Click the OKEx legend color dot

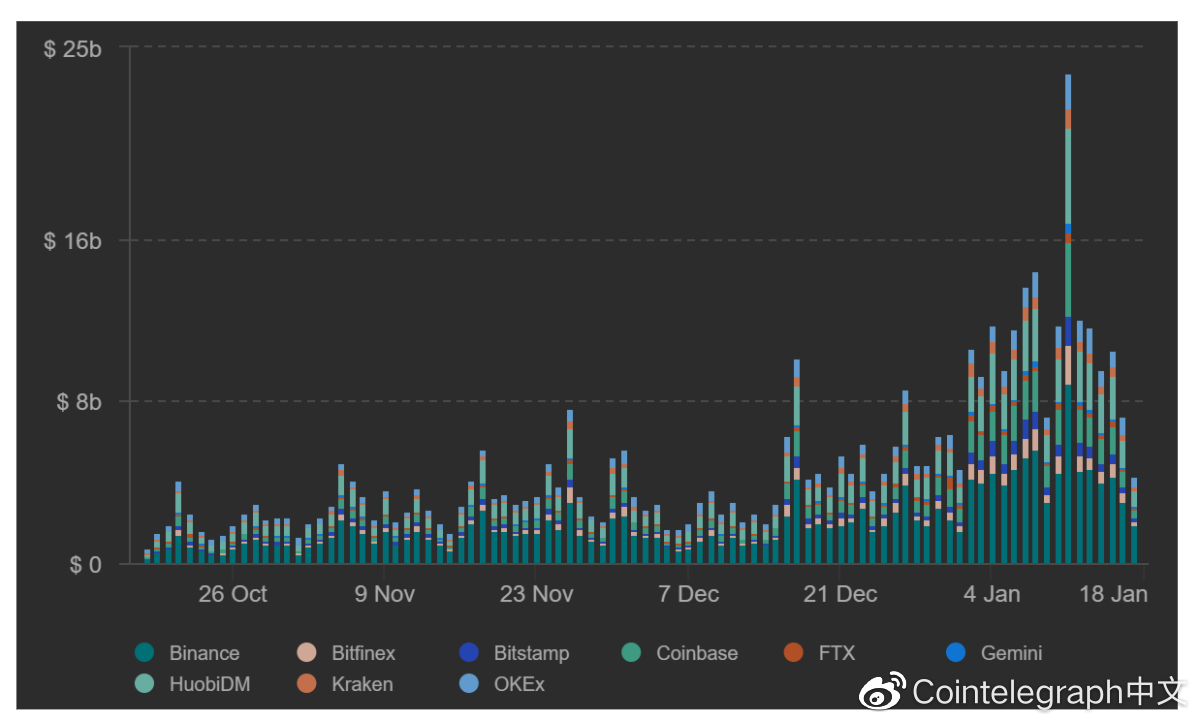469,683
